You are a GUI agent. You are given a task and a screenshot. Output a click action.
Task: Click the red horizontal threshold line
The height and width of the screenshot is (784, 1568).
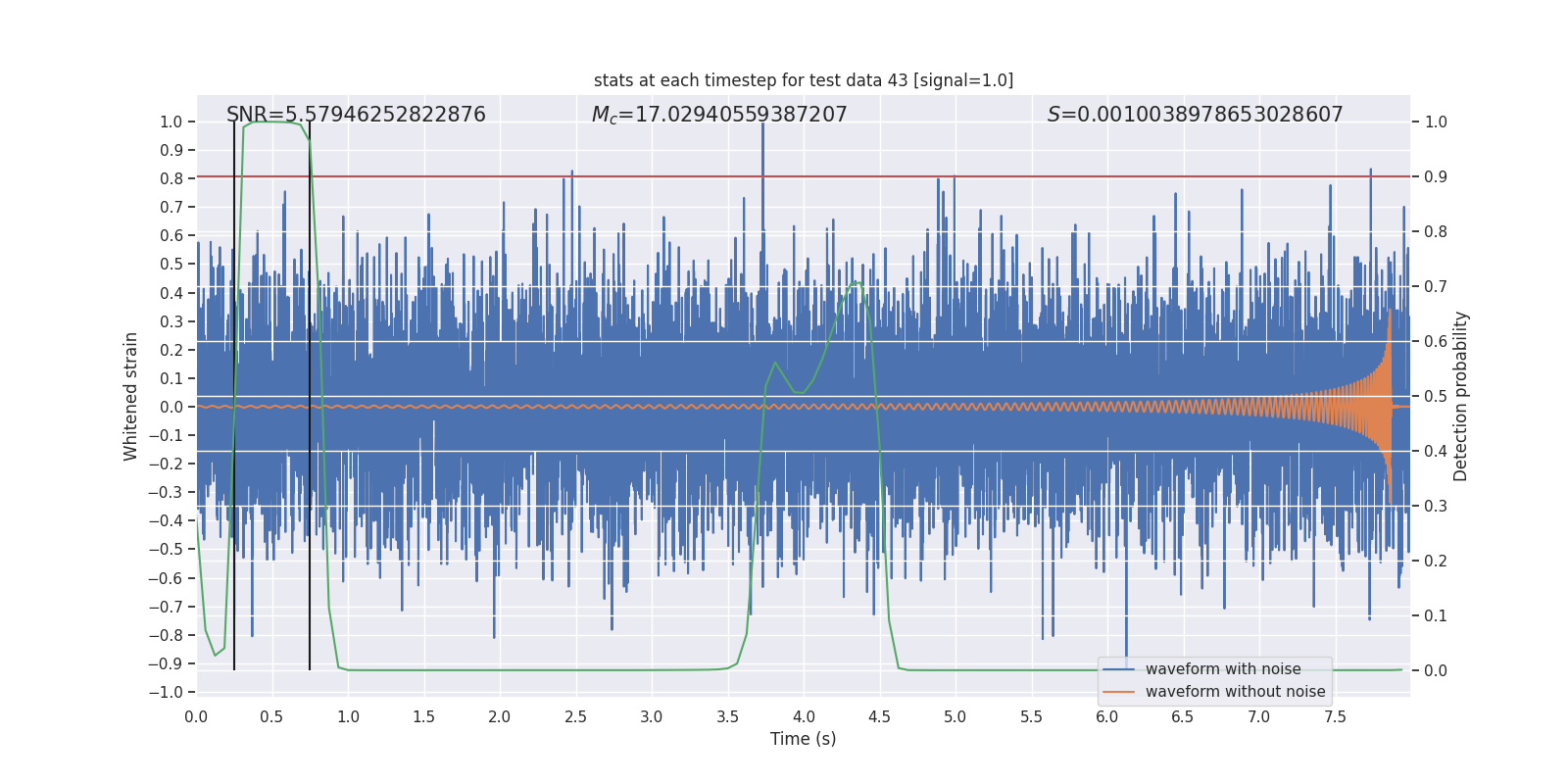tap(804, 176)
